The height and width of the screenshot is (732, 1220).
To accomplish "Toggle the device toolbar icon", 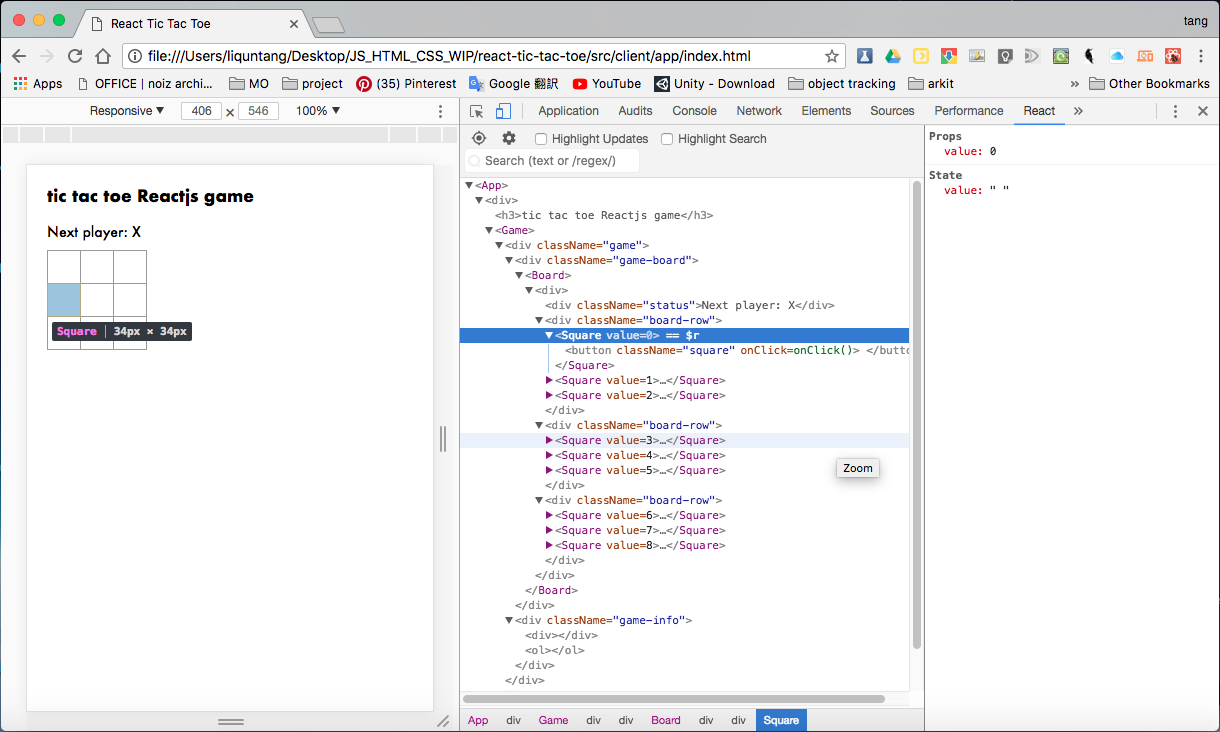I will [x=502, y=111].
